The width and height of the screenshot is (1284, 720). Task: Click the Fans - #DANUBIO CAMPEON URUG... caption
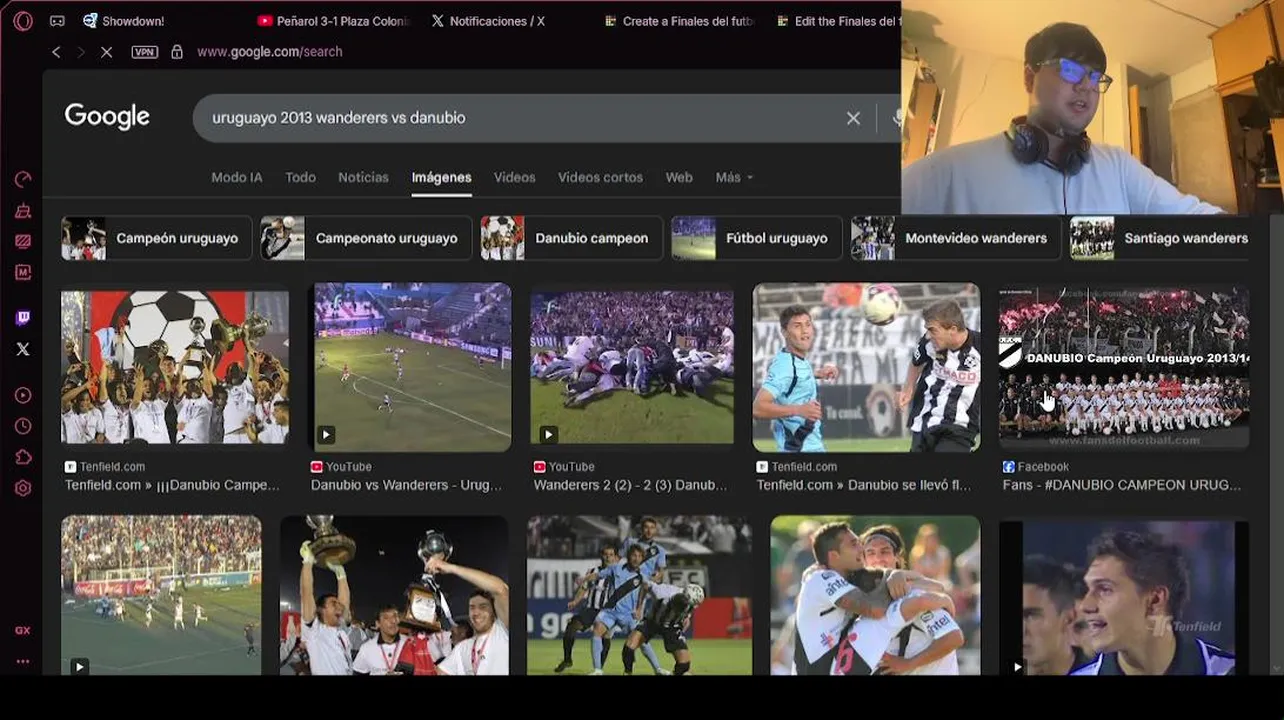tap(1122, 485)
